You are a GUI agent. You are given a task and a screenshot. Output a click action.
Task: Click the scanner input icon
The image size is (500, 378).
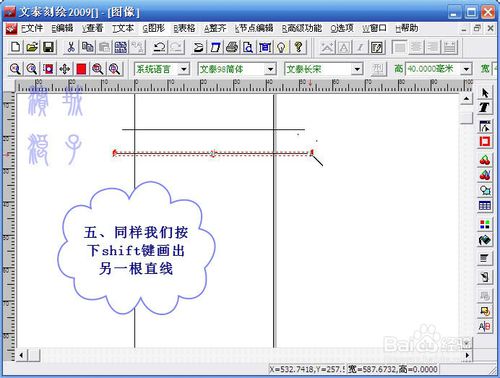(198, 47)
